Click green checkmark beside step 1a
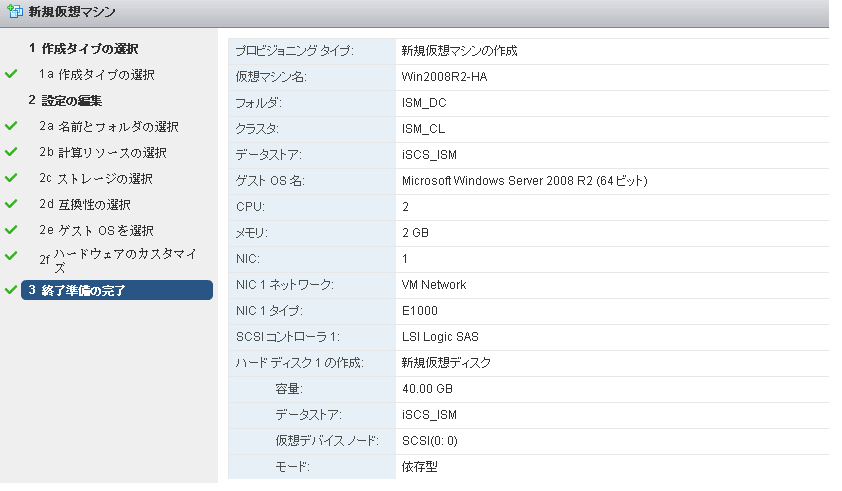This screenshot has width=842, height=491. tap(11, 74)
